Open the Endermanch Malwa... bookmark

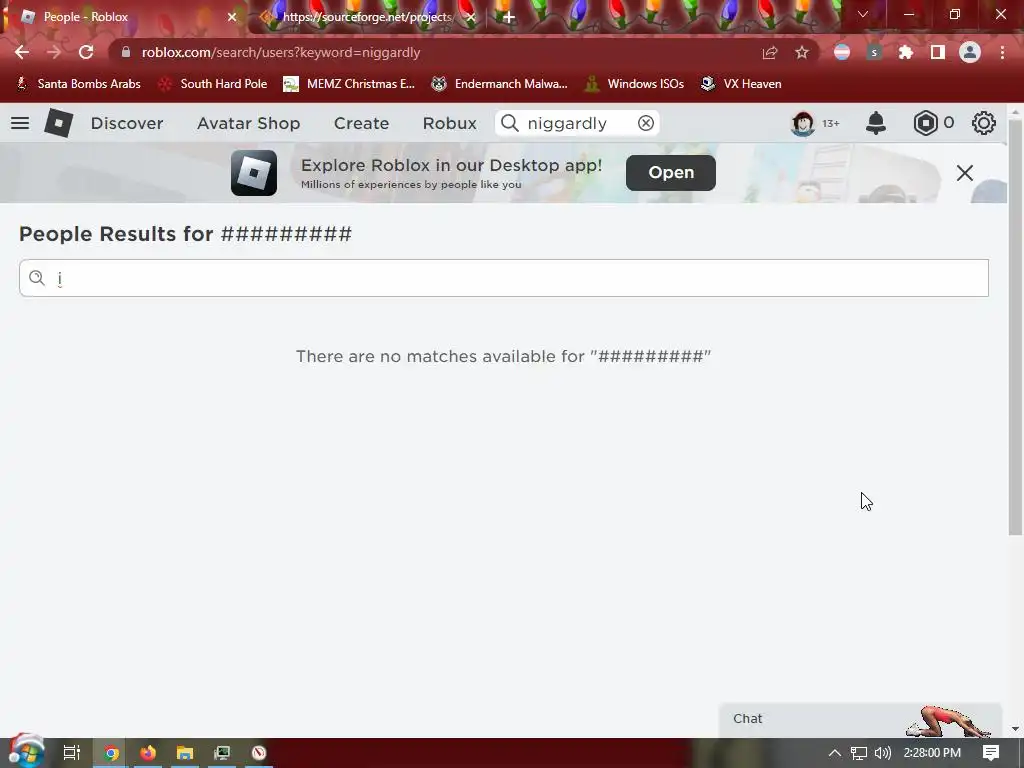click(x=500, y=84)
